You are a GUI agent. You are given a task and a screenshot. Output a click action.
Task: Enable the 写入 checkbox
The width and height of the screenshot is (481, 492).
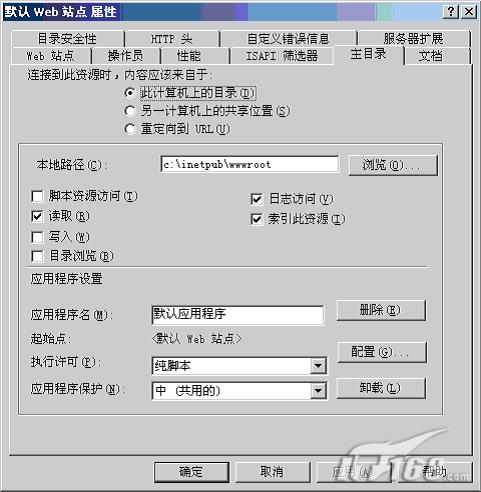point(37,237)
